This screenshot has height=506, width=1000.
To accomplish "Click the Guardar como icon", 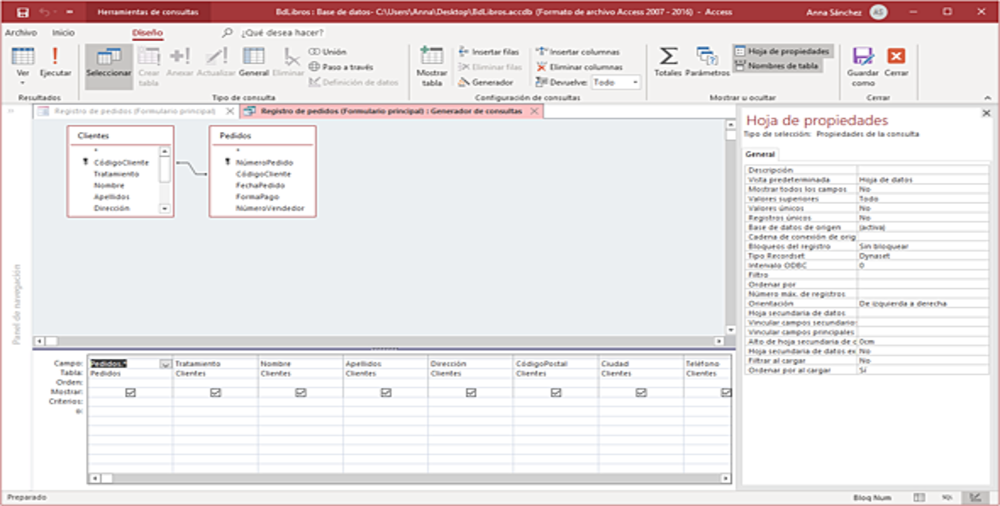I will click(x=862, y=58).
